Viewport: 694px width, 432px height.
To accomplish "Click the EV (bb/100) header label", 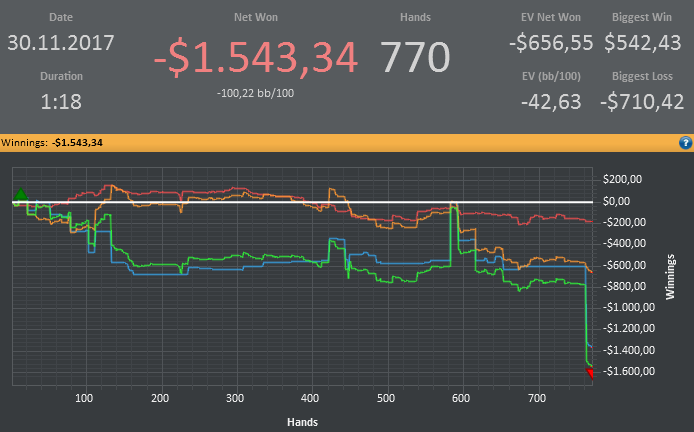I will [x=551, y=76].
